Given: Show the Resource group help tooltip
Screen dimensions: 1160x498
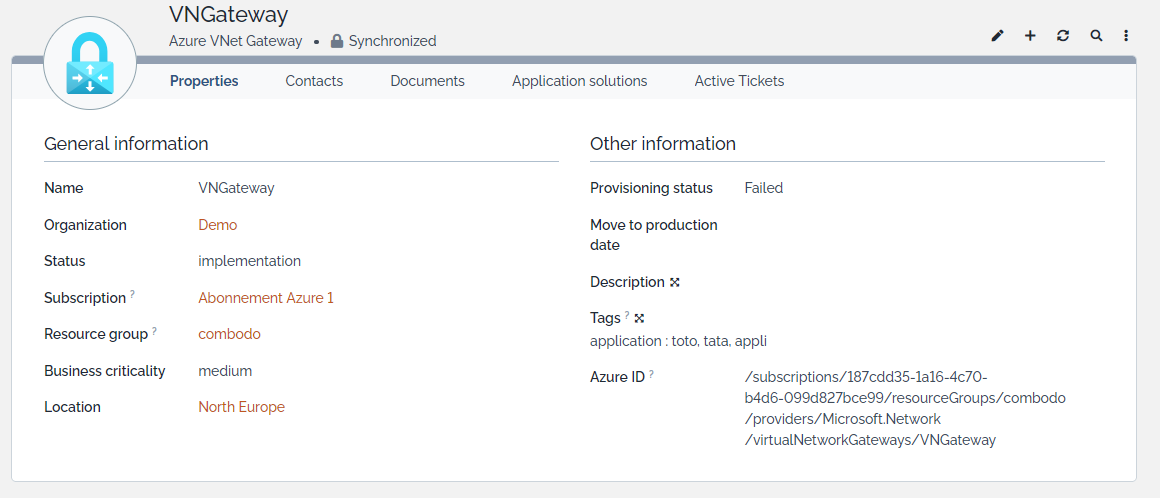Looking at the screenshot, I should pyautogui.click(x=154, y=331).
